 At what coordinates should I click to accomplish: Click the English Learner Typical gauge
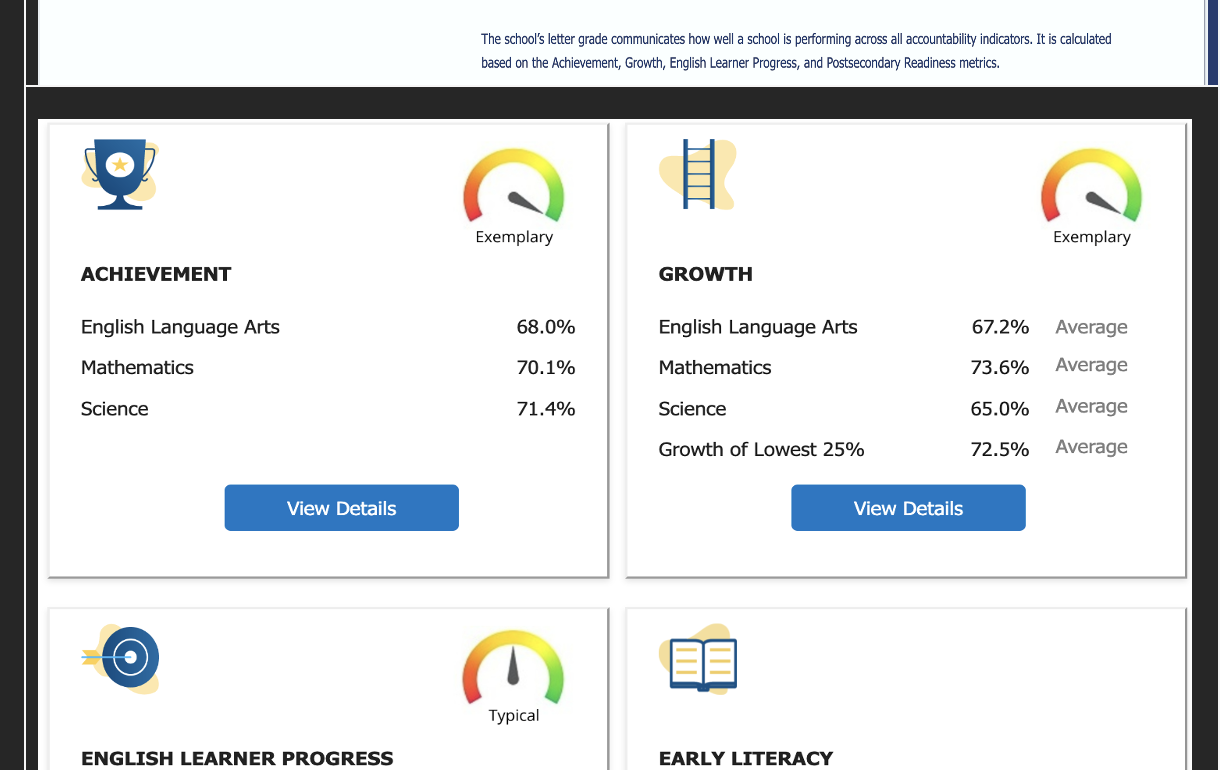513,667
